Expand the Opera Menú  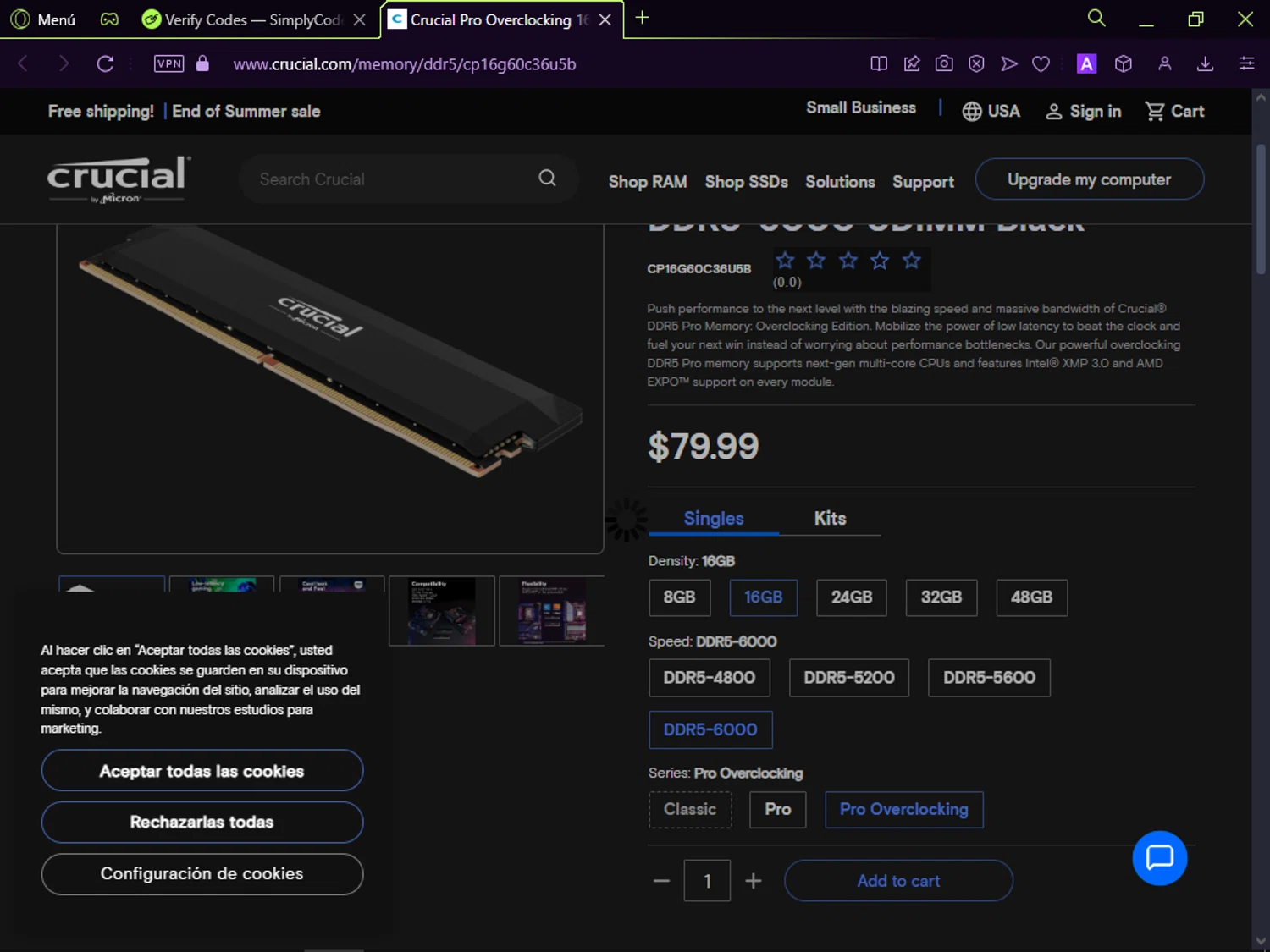point(44,19)
